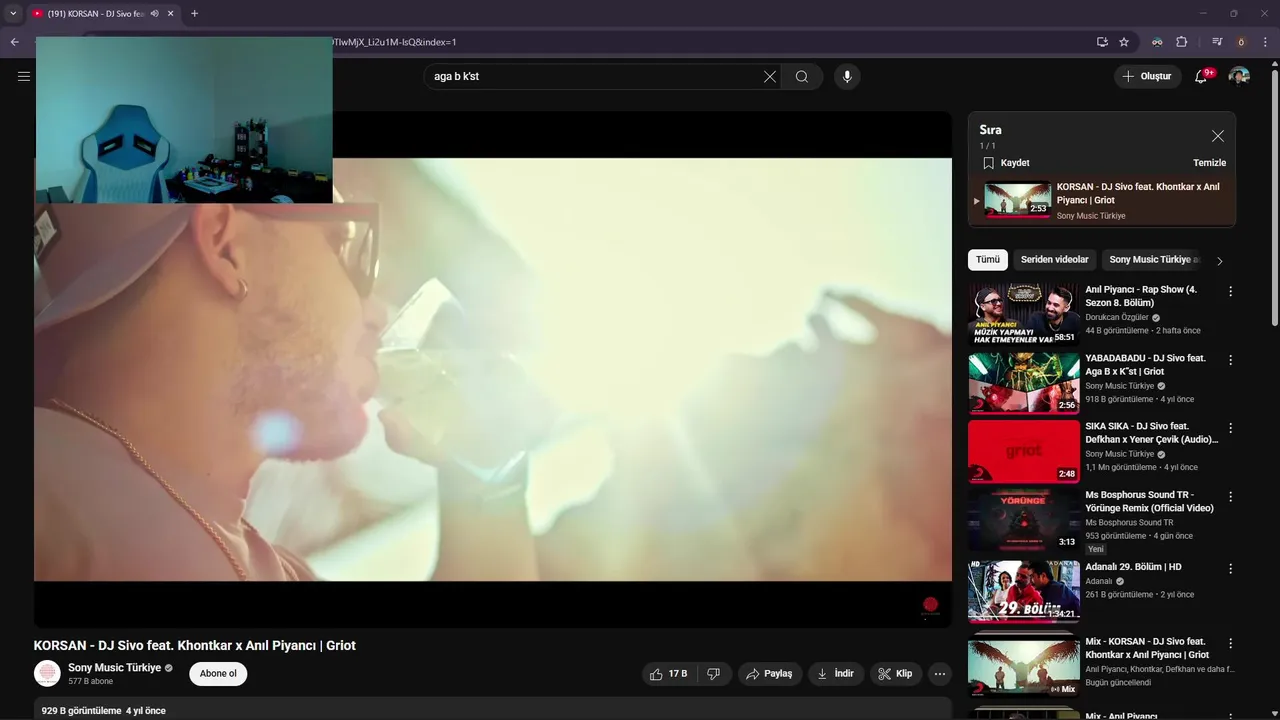Subscribe with Abone ol button
The width and height of the screenshot is (1280, 720).
pos(218,674)
